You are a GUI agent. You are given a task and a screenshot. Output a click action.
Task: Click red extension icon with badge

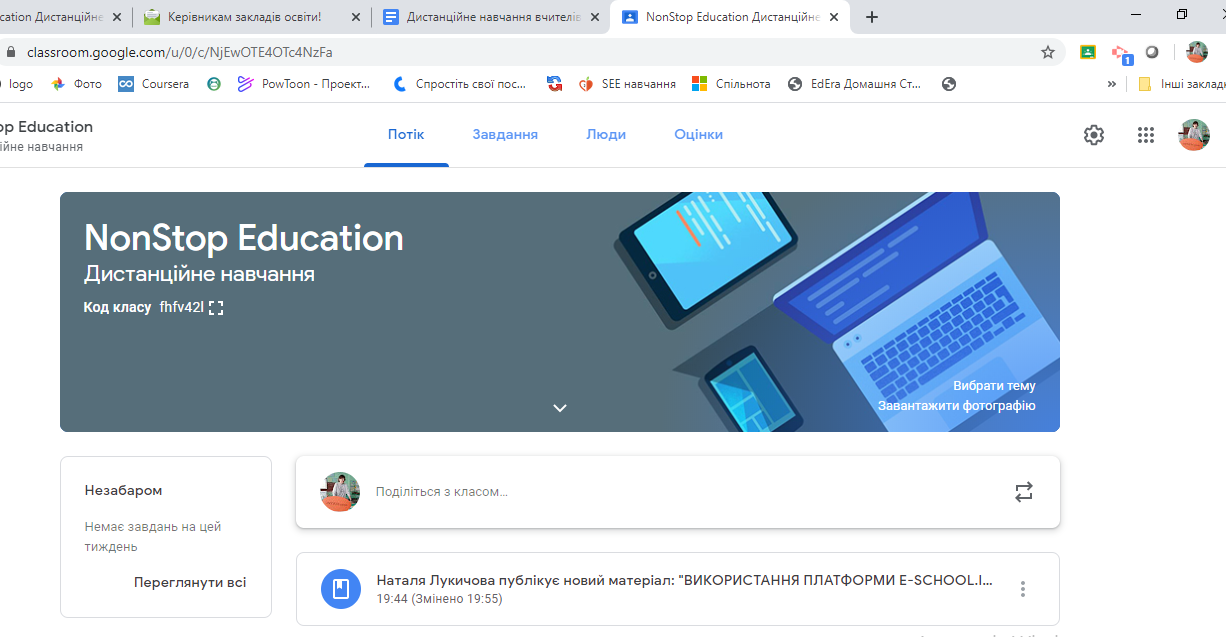[x=1121, y=53]
